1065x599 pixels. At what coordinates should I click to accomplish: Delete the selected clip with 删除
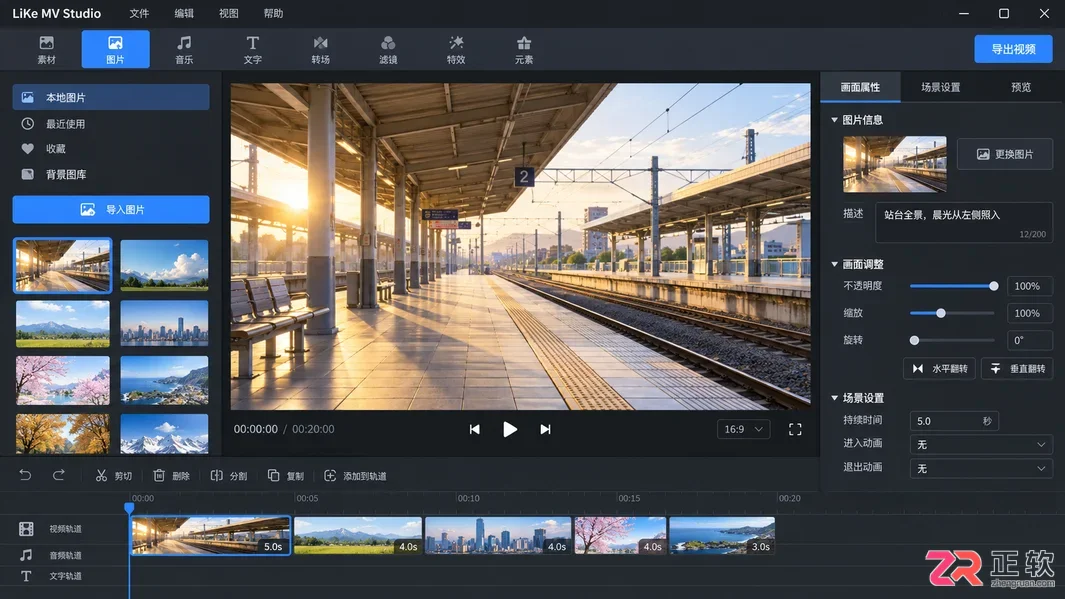pos(171,475)
